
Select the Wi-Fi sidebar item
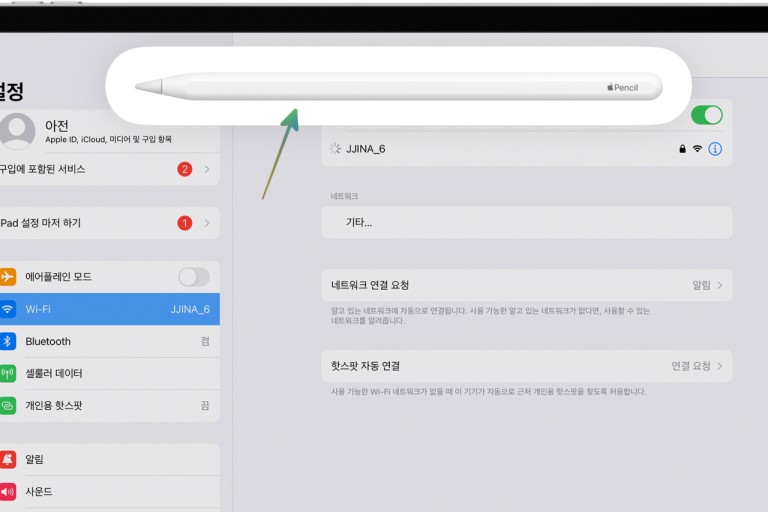(110, 309)
